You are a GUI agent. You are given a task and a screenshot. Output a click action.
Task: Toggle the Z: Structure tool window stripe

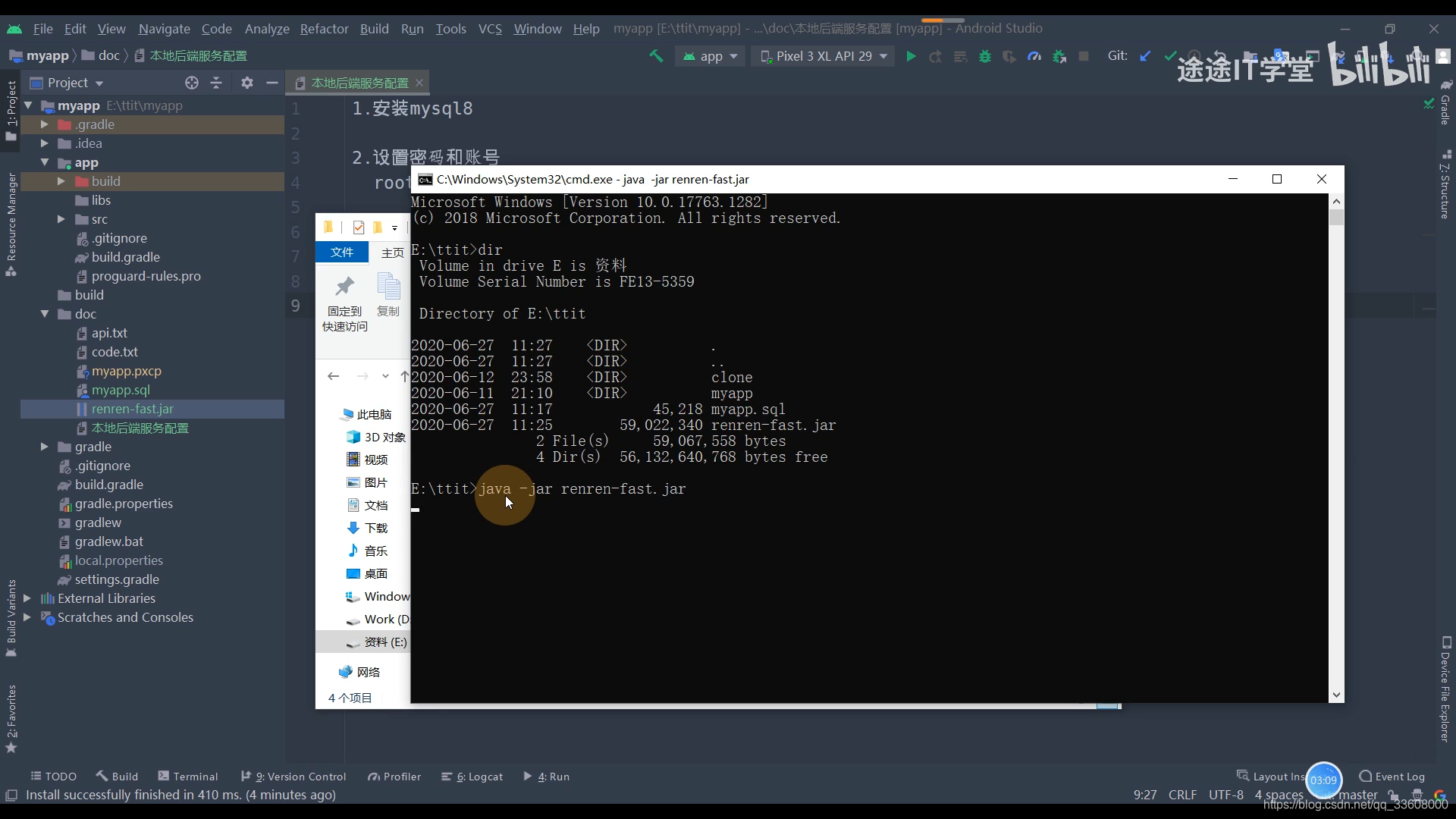pos(1446,184)
